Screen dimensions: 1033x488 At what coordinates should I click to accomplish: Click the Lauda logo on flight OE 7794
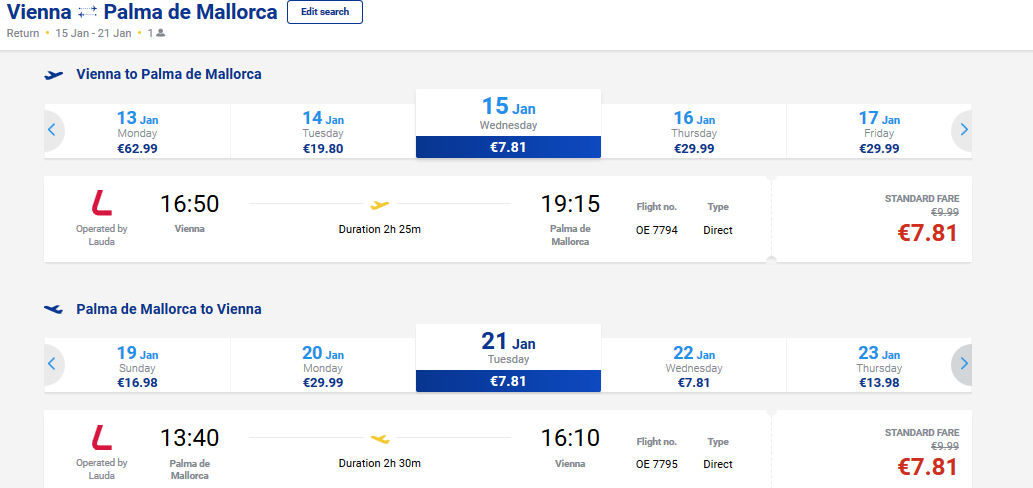pyautogui.click(x=101, y=203)
